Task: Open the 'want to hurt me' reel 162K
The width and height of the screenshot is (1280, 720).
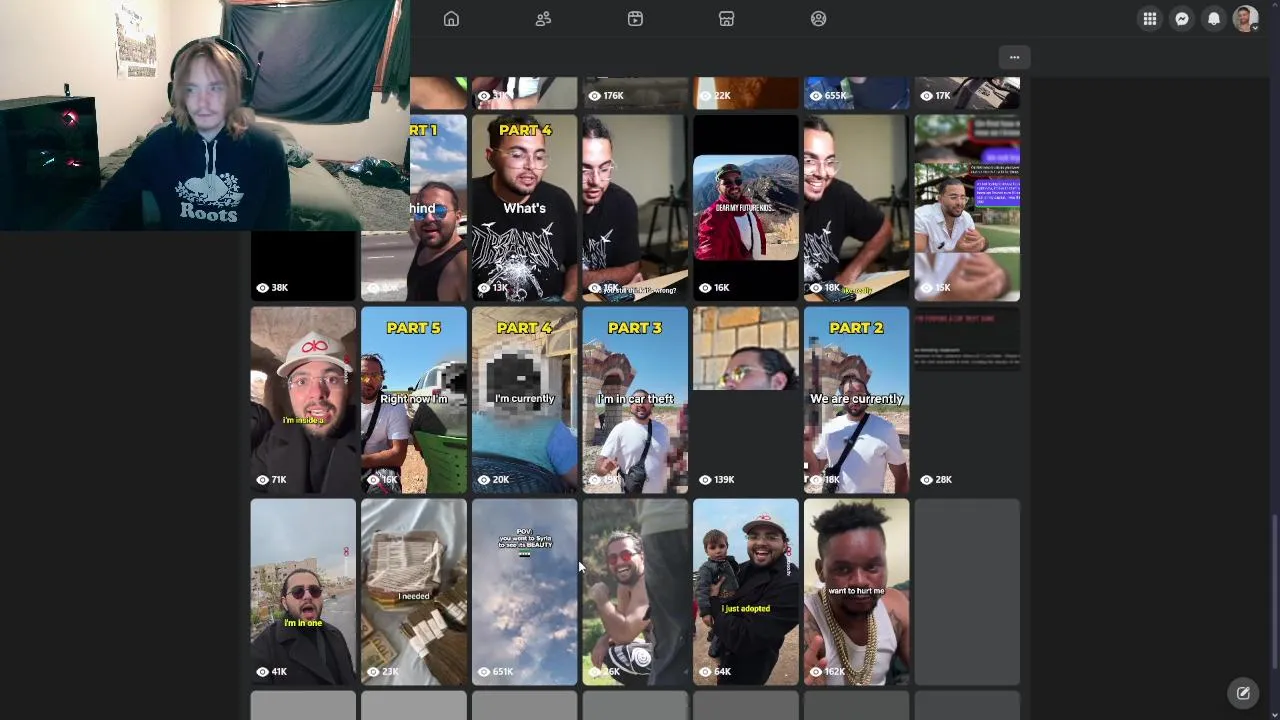Action: click(856, 592)
